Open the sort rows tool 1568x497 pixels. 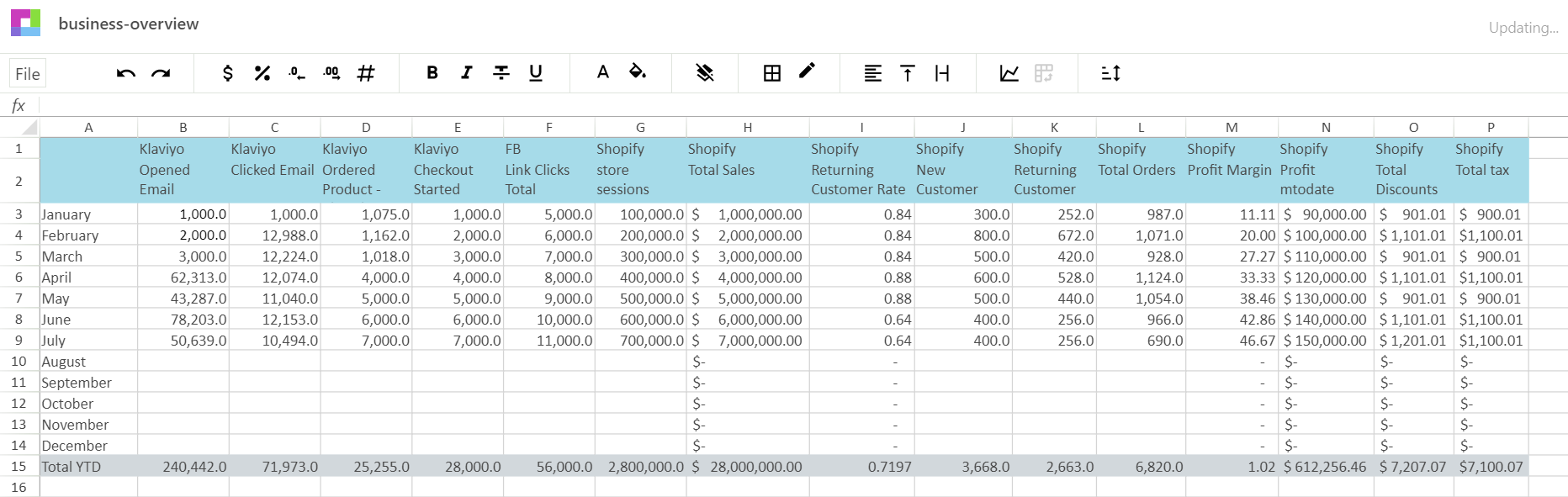[1111, 73]
